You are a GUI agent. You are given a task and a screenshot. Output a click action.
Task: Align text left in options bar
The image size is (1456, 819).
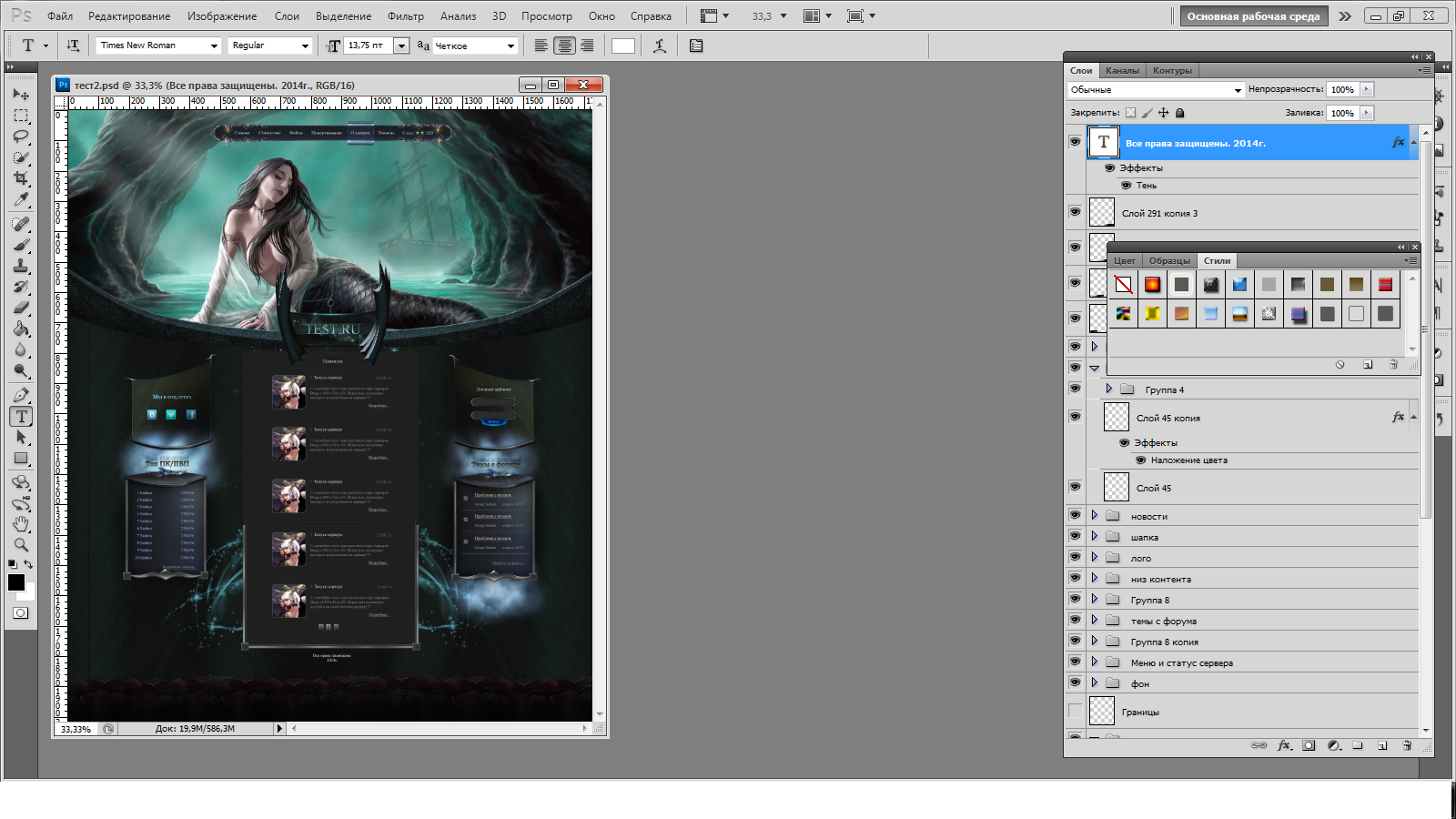click(541, 45)
